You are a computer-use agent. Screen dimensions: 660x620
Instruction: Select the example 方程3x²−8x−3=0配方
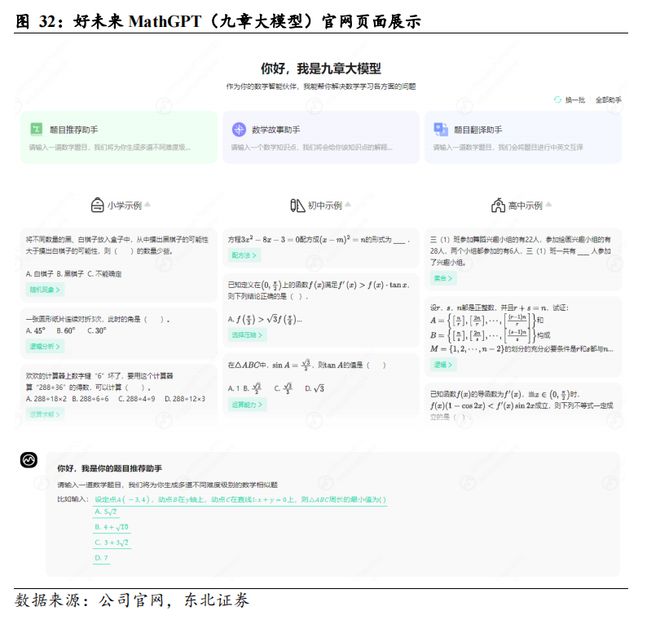click(x=321, y=248)
